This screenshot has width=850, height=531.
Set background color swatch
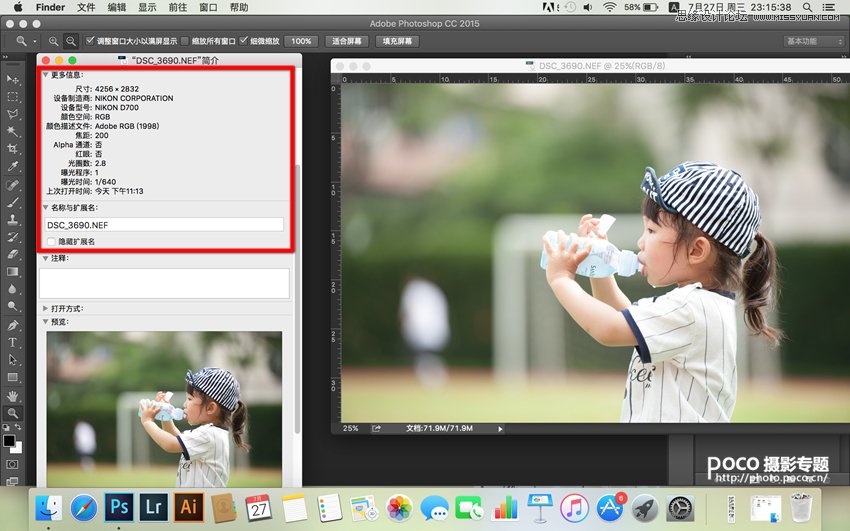(x=18, y=449)
